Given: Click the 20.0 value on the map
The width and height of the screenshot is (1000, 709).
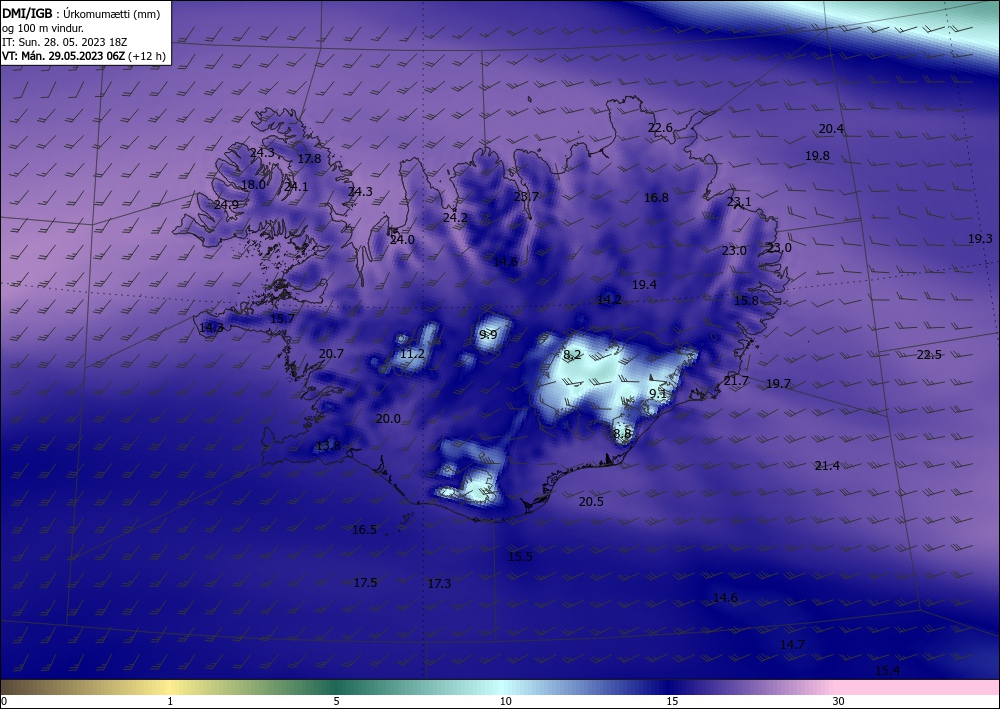Looking at the screenshot, I should (388, 419).
